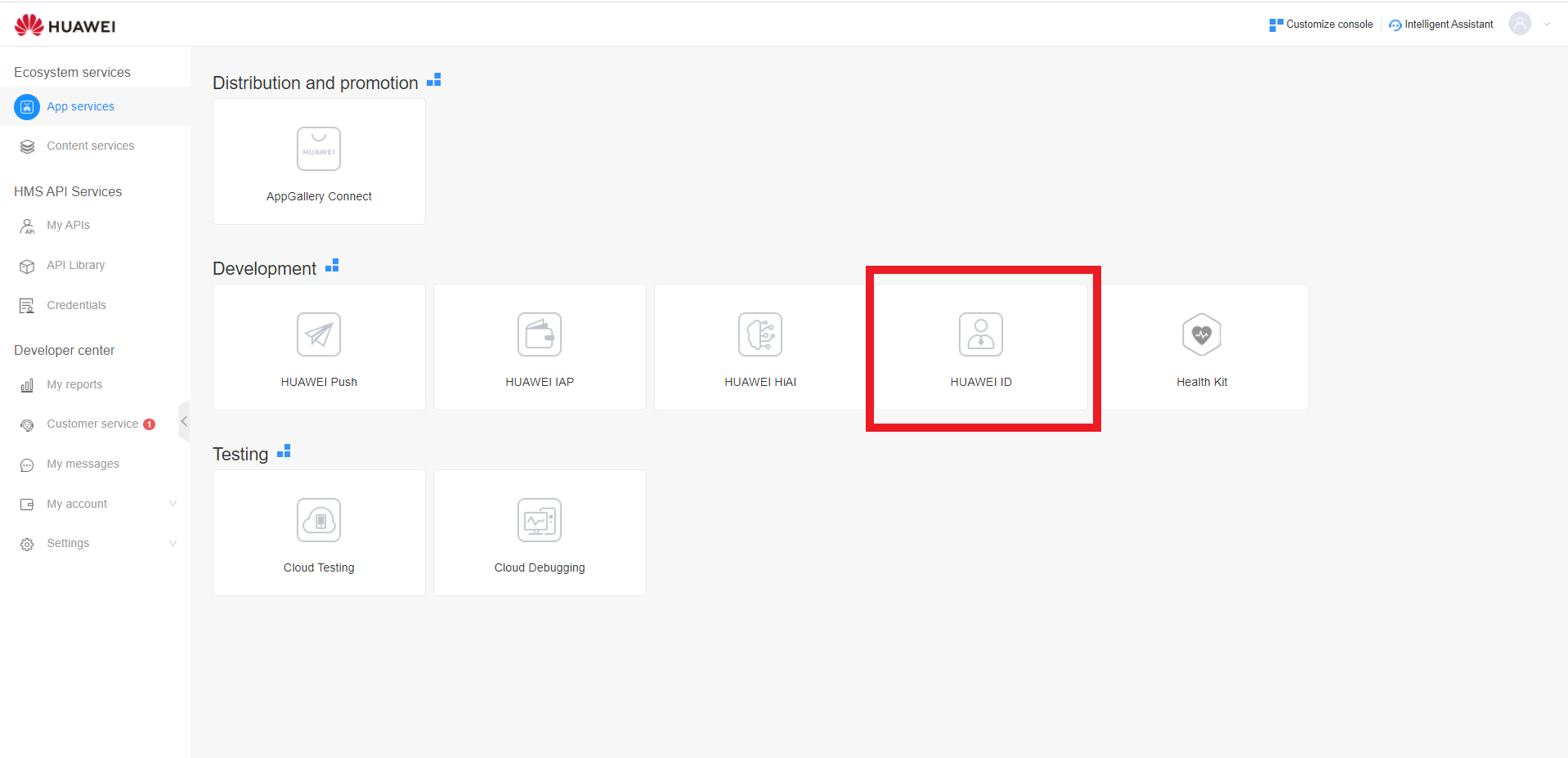Click the grid icon beside Distribution and promotion
Viewport: 1568px width, 758px height.
[x=434, y=79]
